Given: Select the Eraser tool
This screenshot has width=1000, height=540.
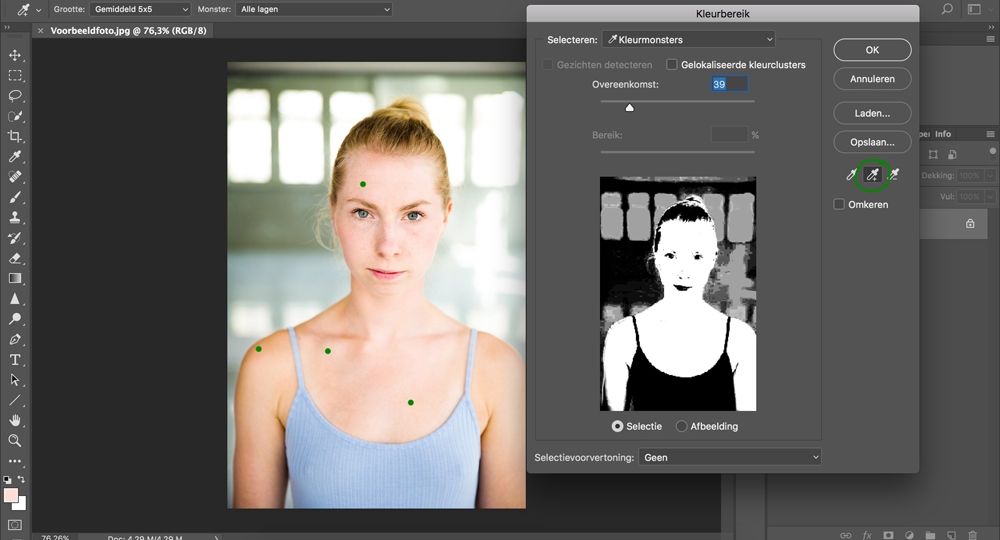Looking at the screenshot, I should click(x=15, y=258).
